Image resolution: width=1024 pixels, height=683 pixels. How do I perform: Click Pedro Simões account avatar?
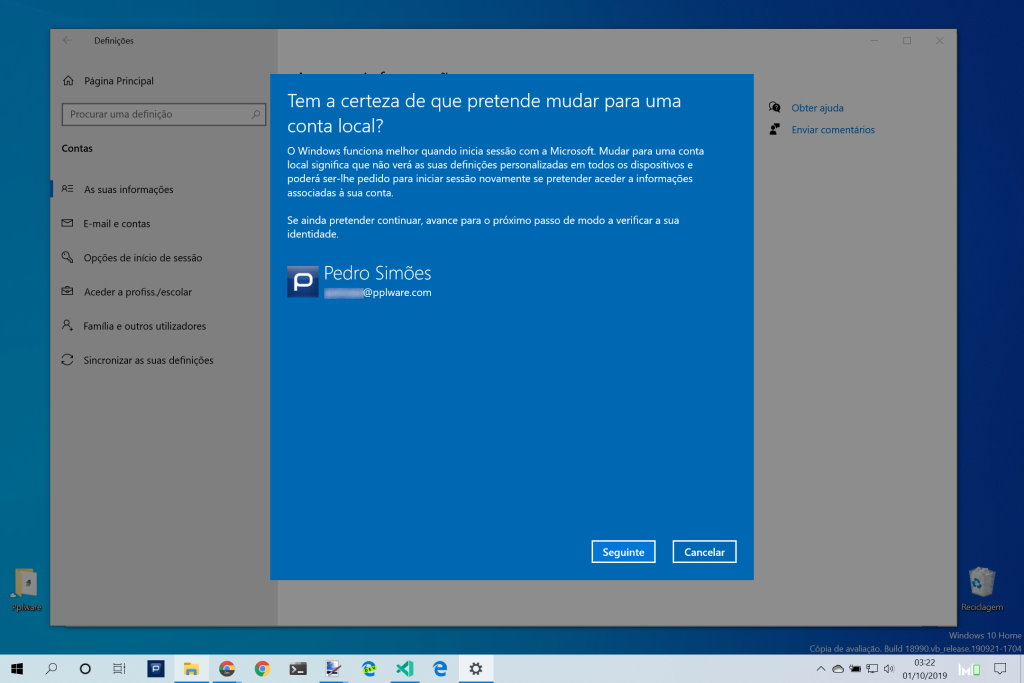coord(303,282)
